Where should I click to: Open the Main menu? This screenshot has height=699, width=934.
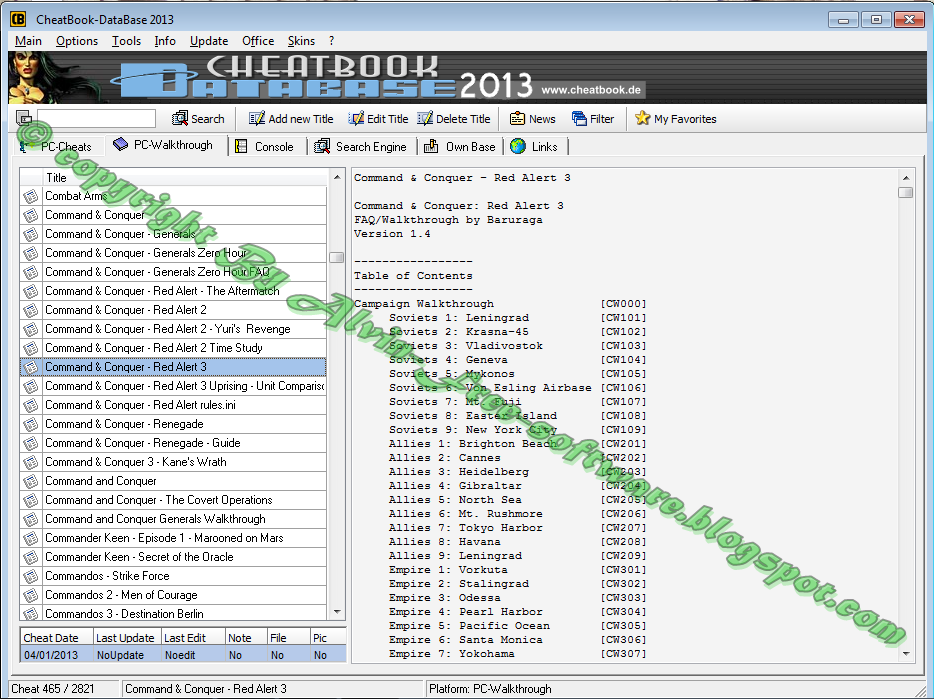[x=28, y=41]
